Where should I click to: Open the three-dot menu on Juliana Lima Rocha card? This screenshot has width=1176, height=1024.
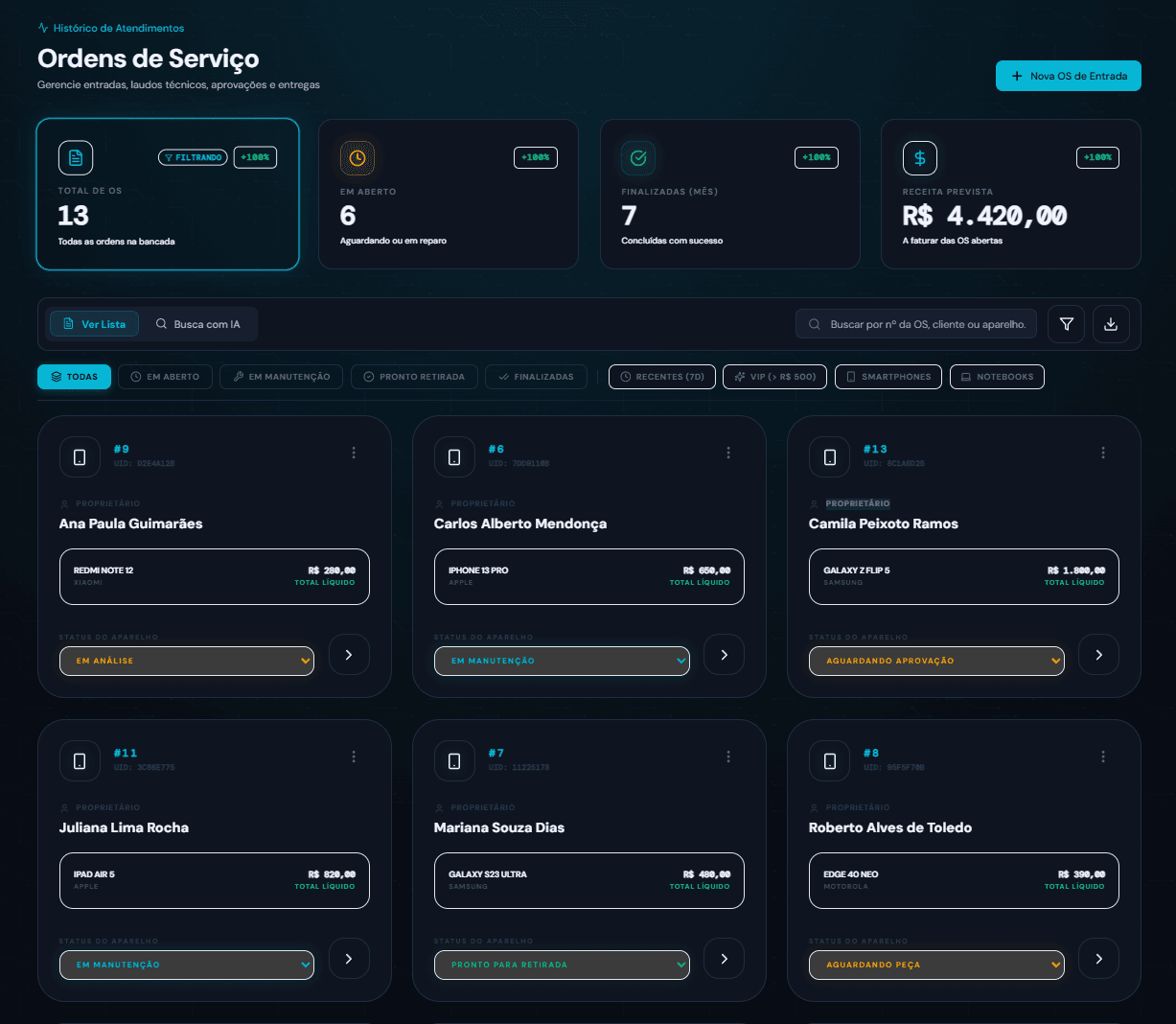pyautogui.click(x=354, y=756)
